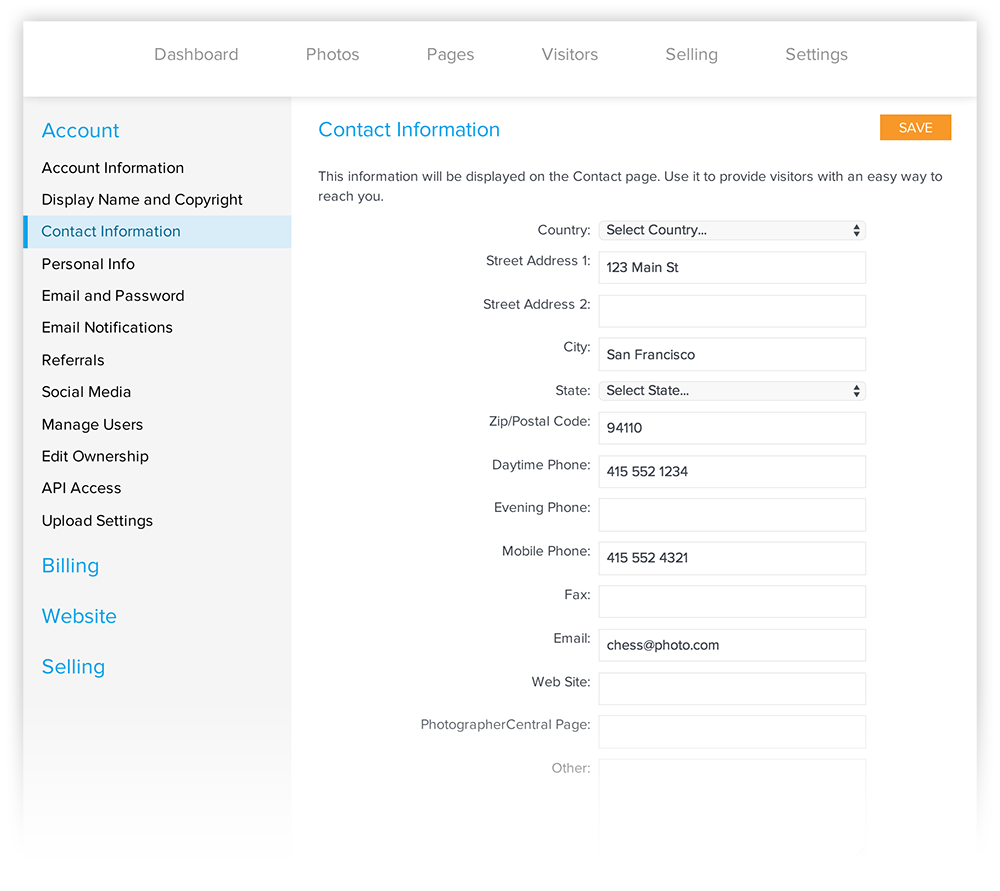Viewport: 1000px width, 891px height.
Task: Expand the Billing section in sidebar
Action: click(x=70, y=566)
